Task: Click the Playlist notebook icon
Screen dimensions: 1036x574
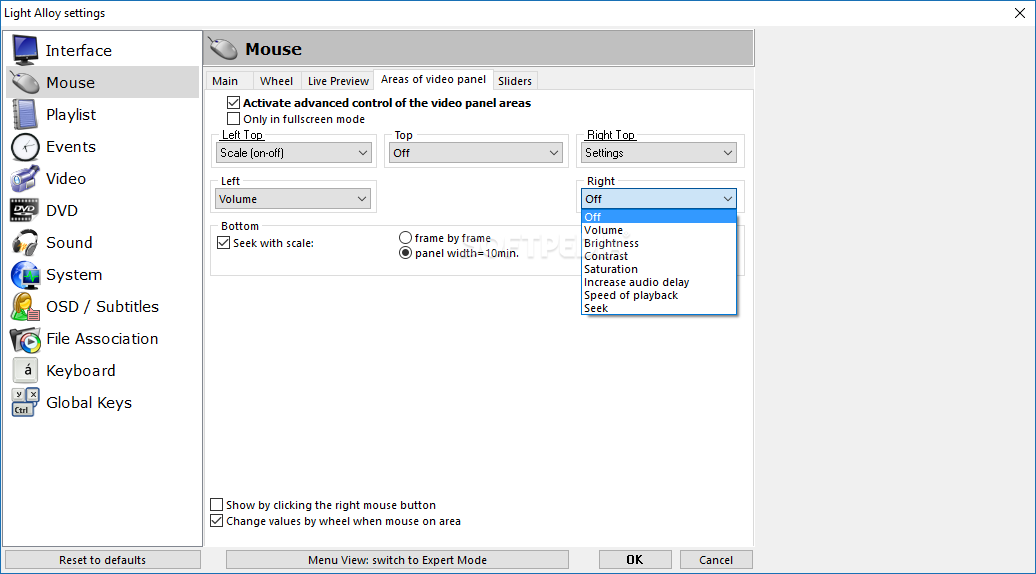Action: tap(25, 114)
